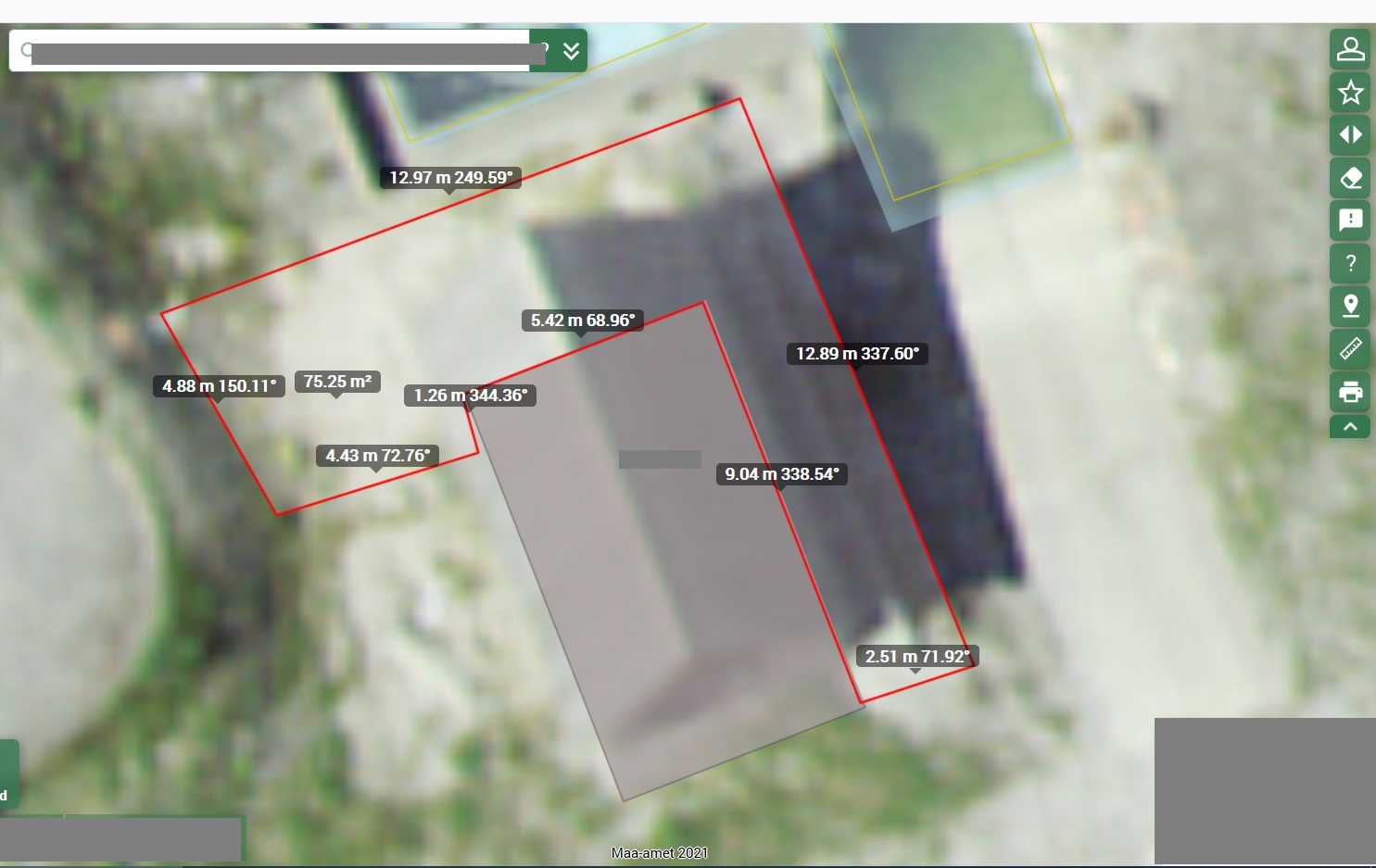Click the printer icon to print map
The image size is (1376, 868).
click(1350, 393)
